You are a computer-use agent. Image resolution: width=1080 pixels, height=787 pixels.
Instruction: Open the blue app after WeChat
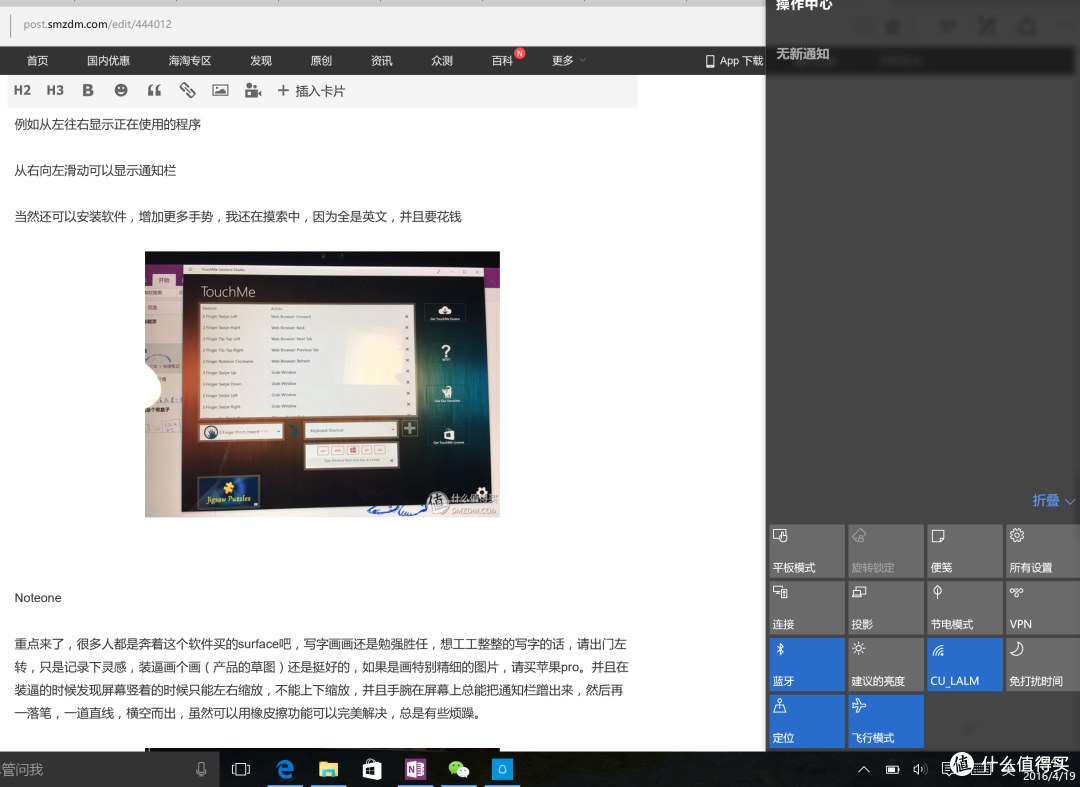502,769
